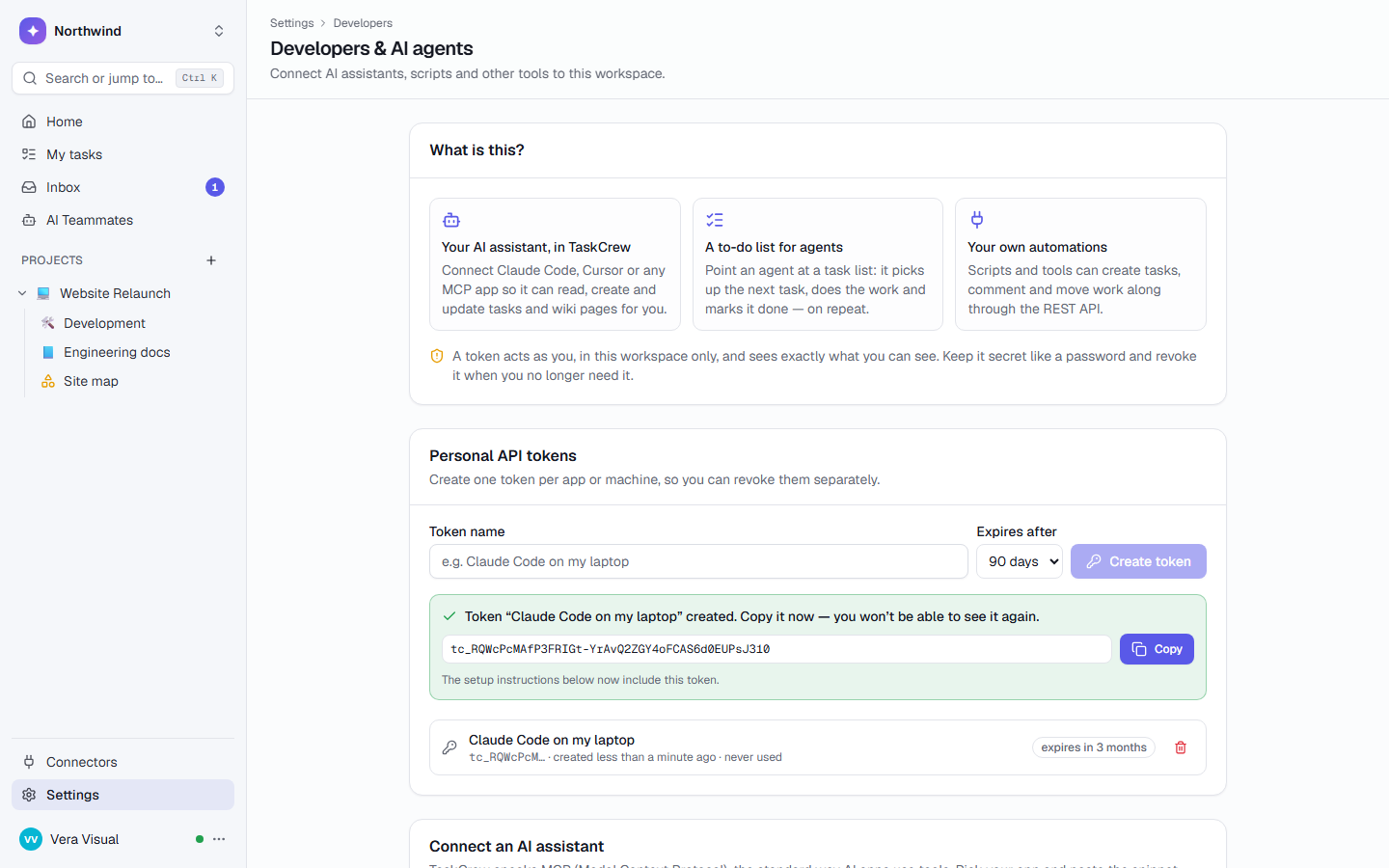Click the search magnifier icon
The height and width of the screenshot is (868, 1389).
[x=30, y=78]
